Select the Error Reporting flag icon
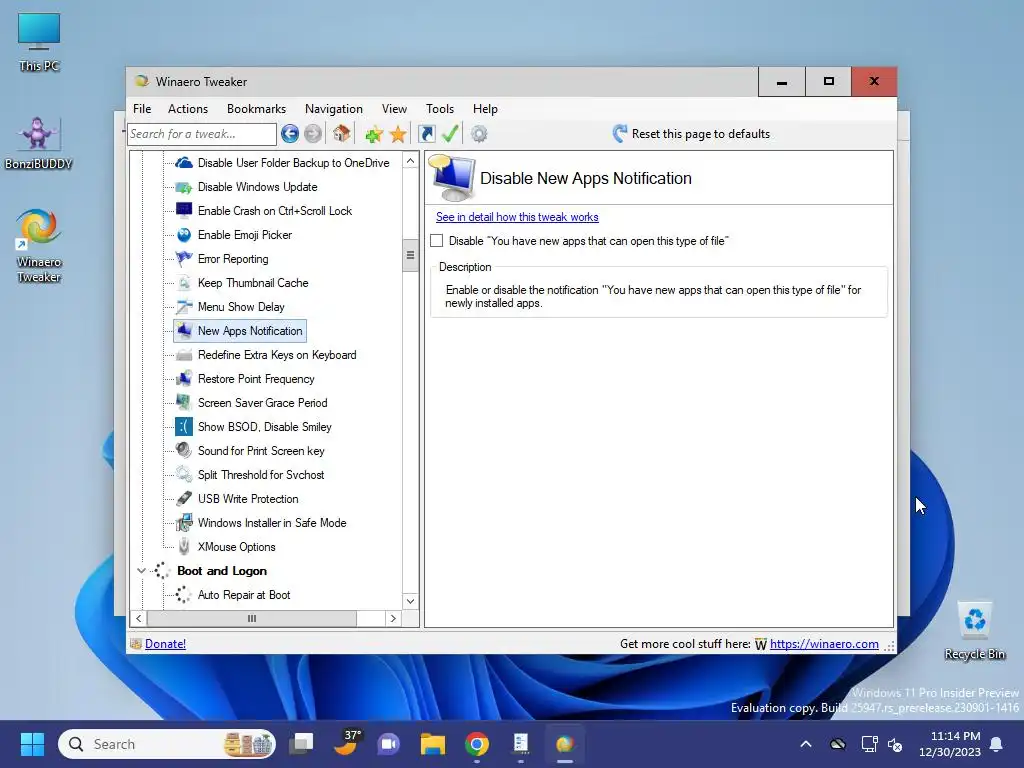Screen dimensions: 1024x768 point(184,259)
